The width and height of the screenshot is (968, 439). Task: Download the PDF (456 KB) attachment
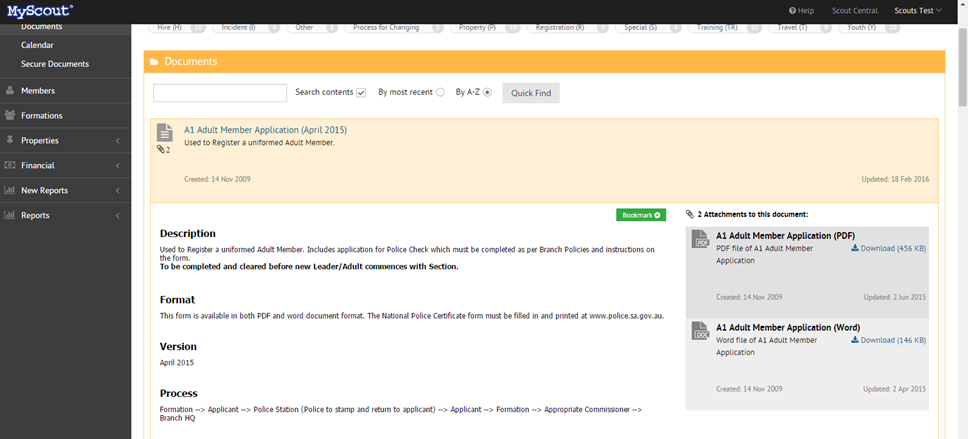(x=888, y=248)
